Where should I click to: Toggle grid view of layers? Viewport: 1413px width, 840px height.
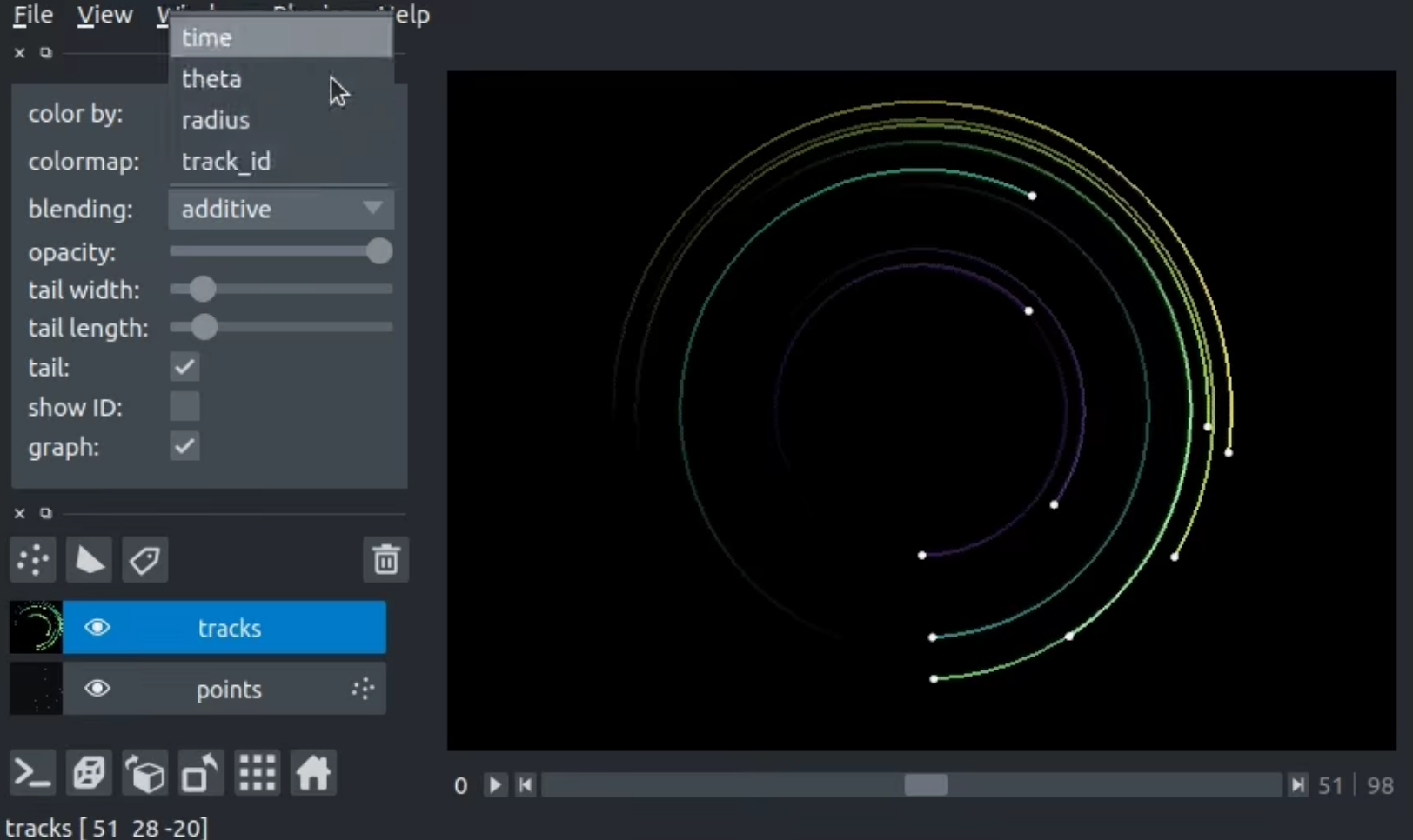[x=256, y=772]
